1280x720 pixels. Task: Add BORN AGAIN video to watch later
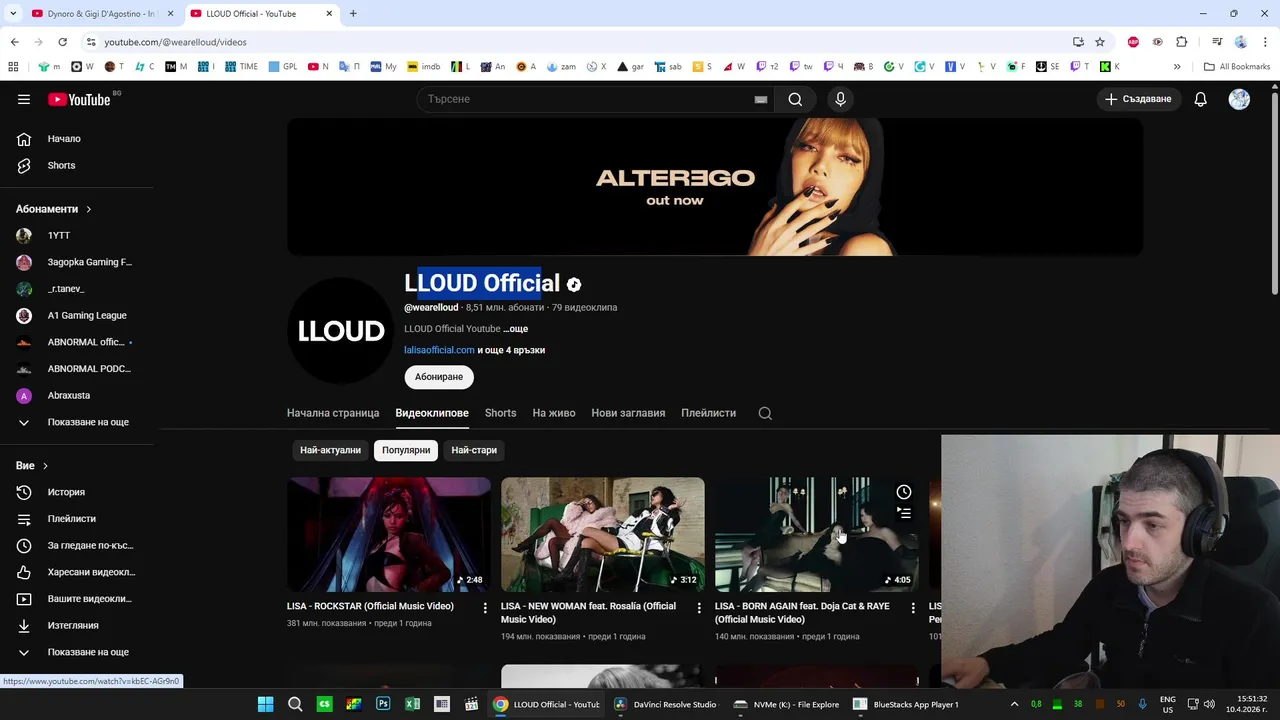pos(904,492)
